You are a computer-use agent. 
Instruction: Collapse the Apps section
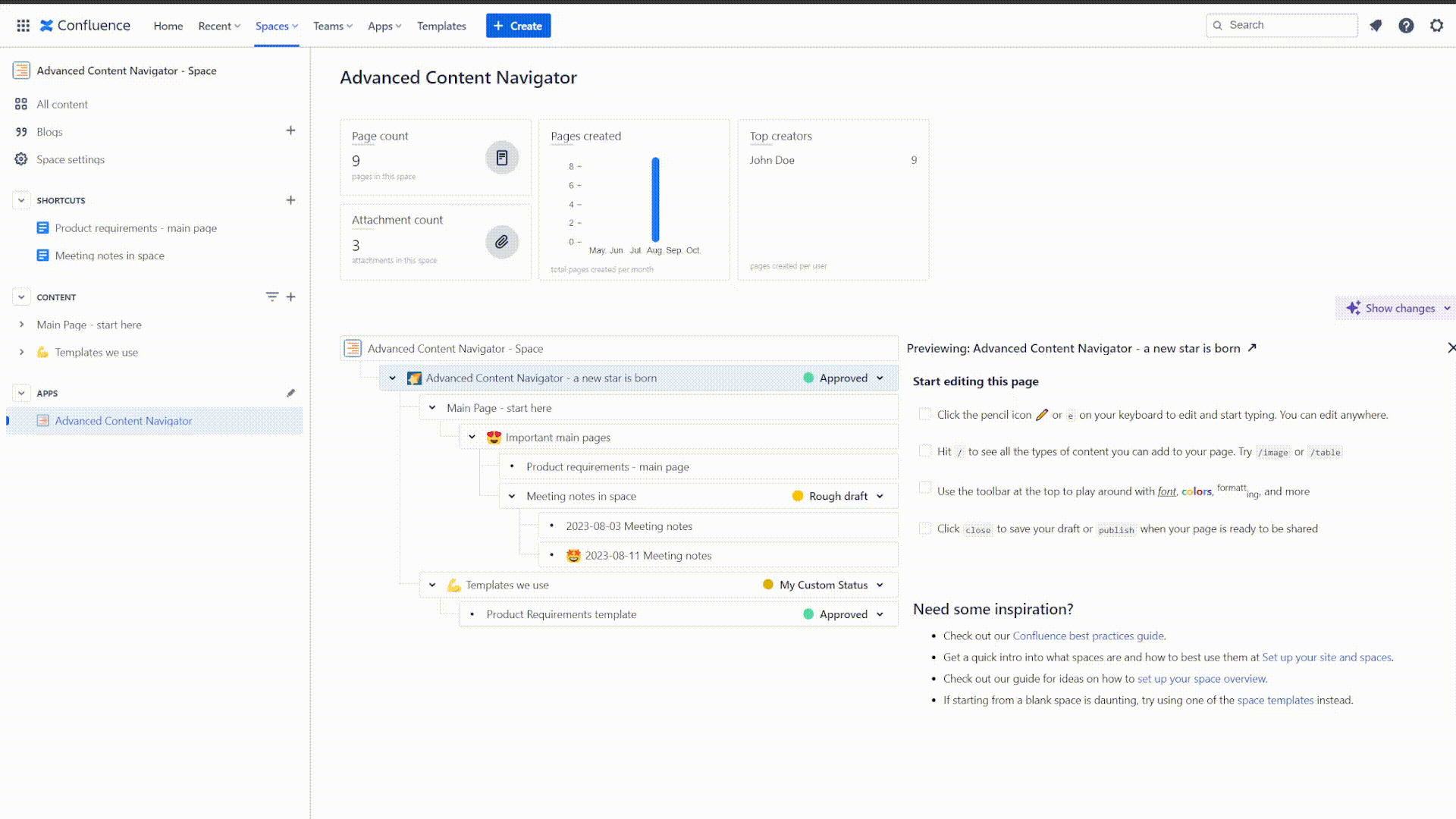[21, 393]
